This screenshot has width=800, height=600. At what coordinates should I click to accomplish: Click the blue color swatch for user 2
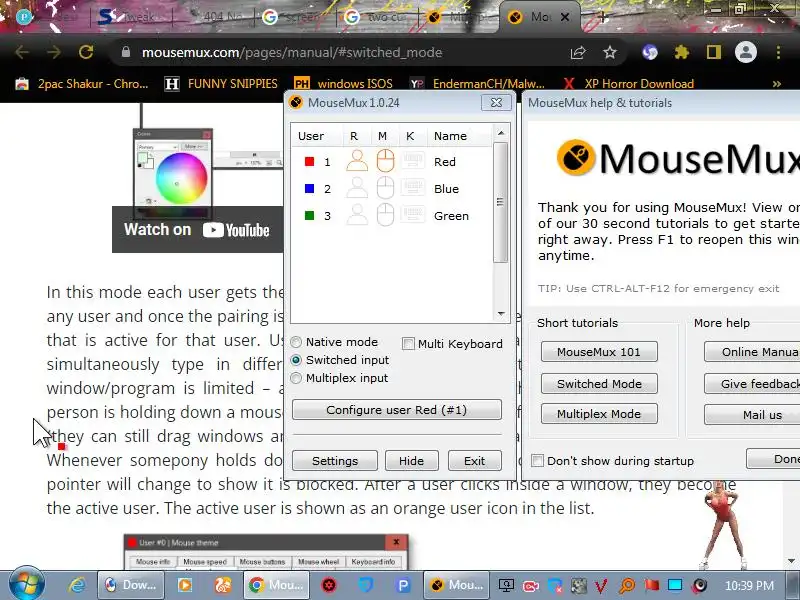[309, 188]
